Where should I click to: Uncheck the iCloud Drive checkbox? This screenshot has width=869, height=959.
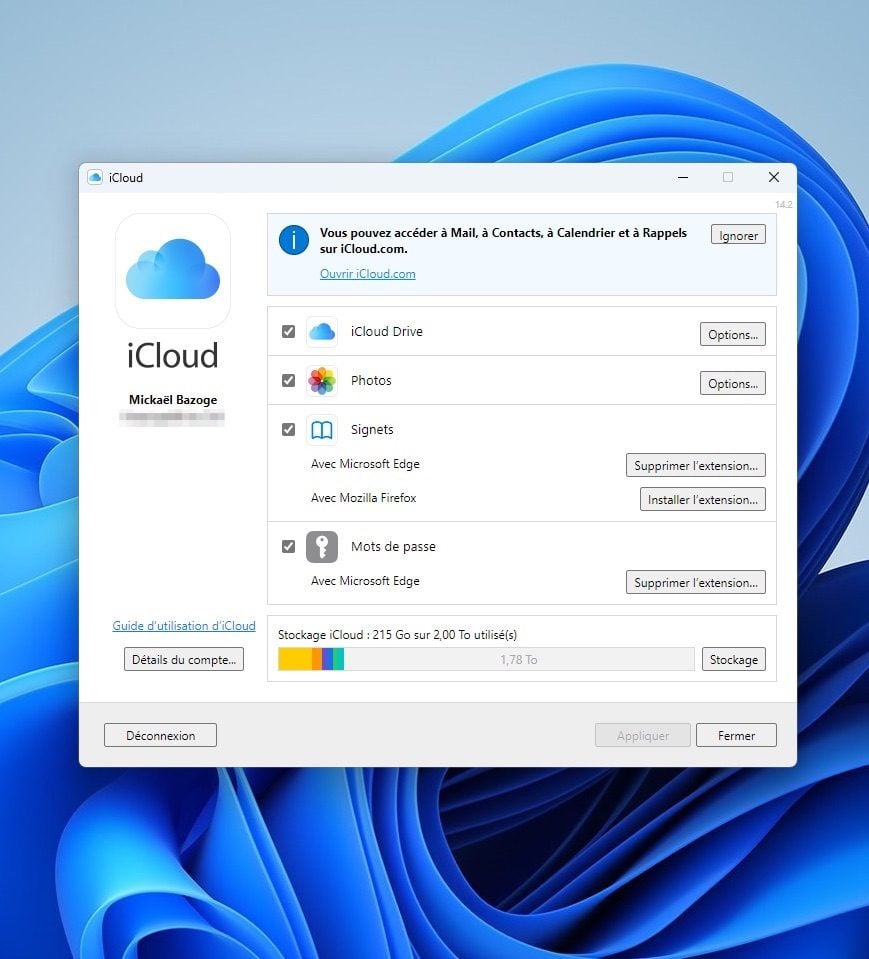click(289, 331)
